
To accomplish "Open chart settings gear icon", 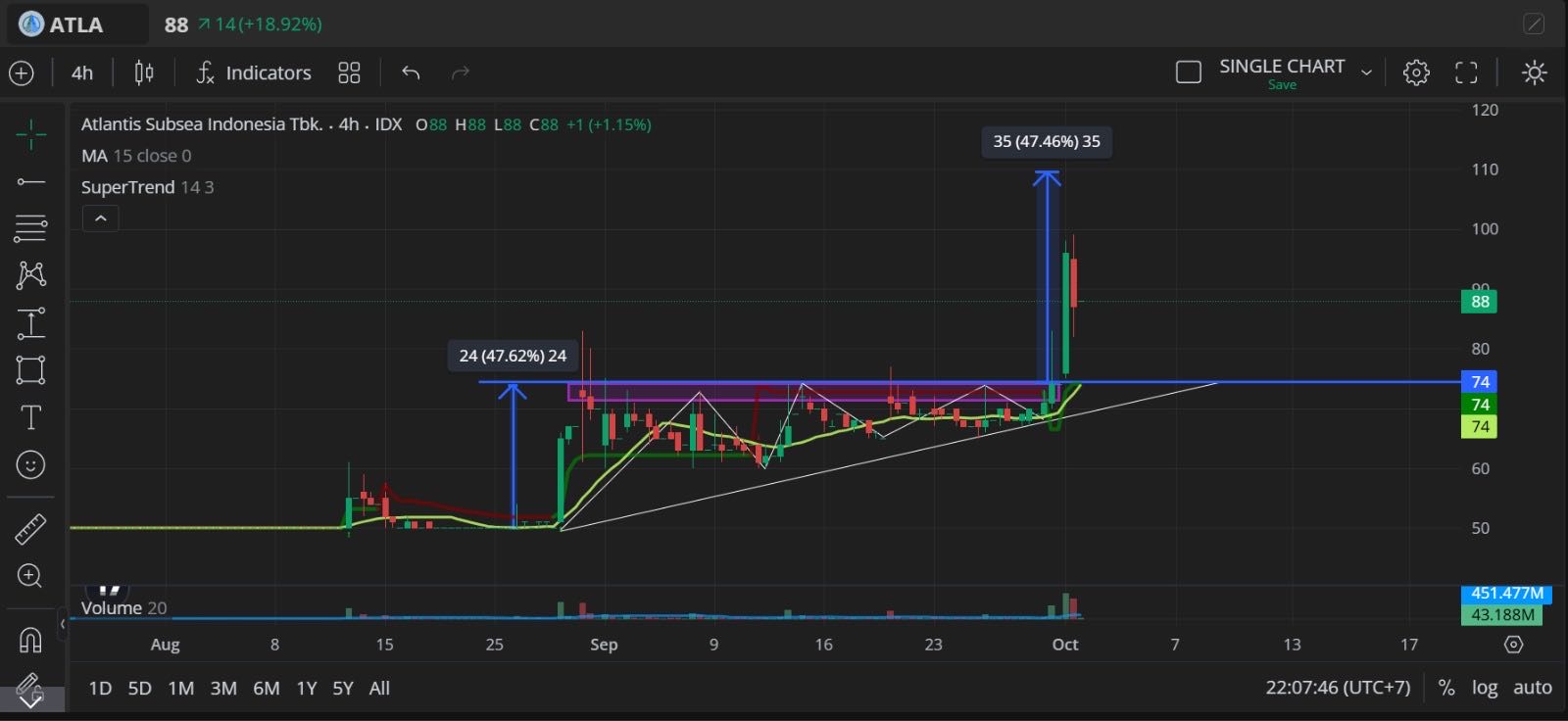I will point(1416,72).
